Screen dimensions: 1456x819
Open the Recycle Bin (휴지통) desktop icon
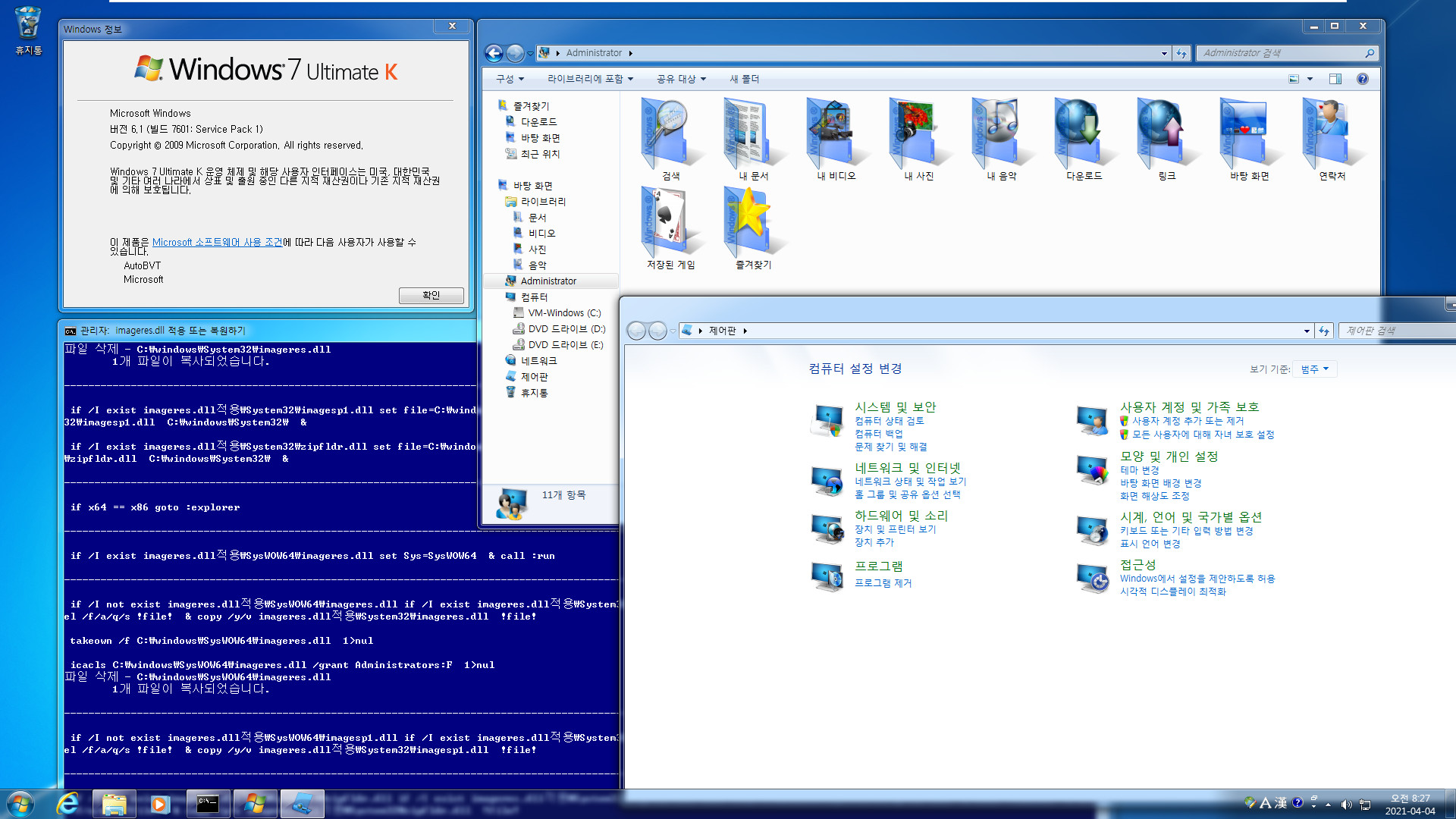coord(28,30)
